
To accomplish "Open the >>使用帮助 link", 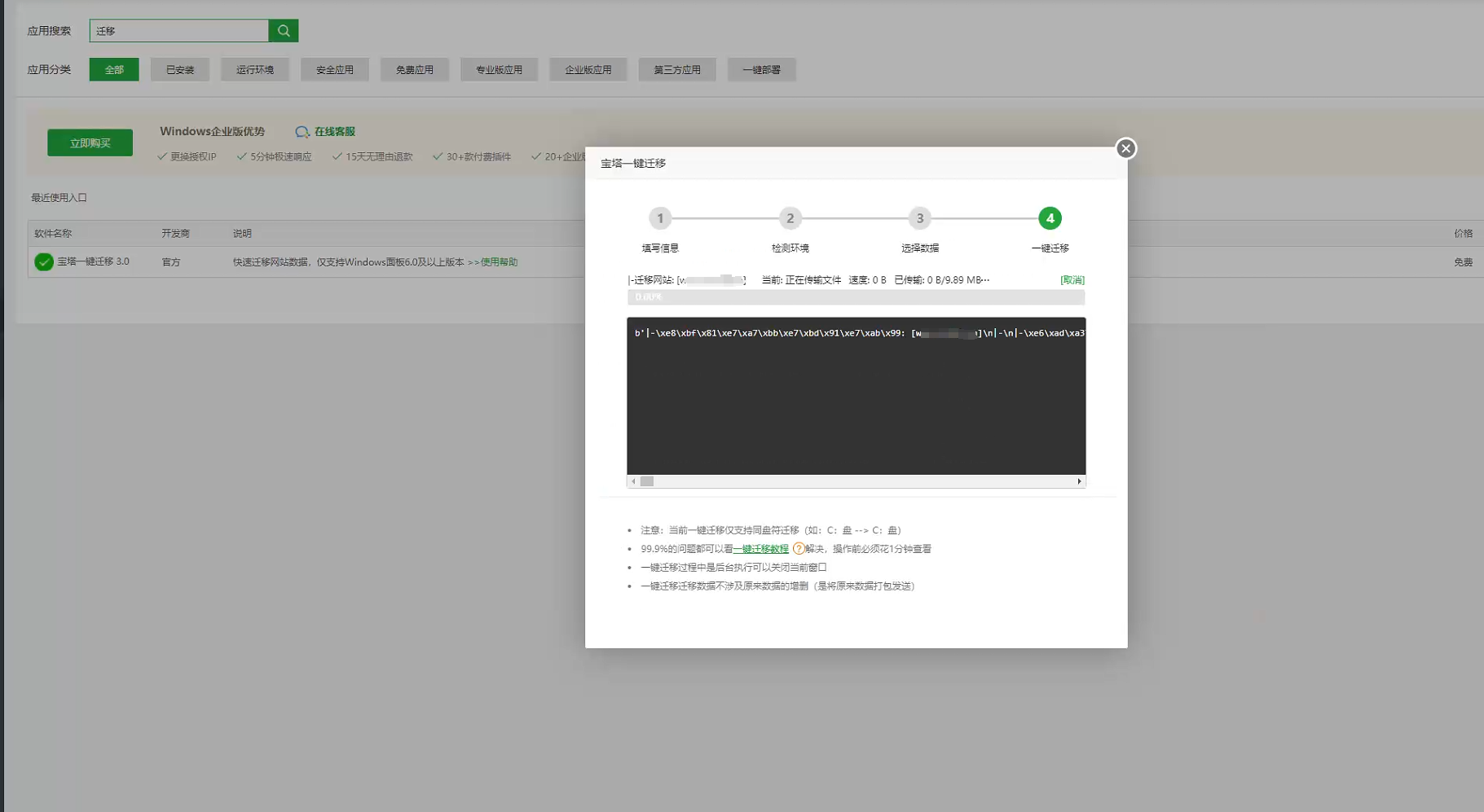I will pos(492,262).
